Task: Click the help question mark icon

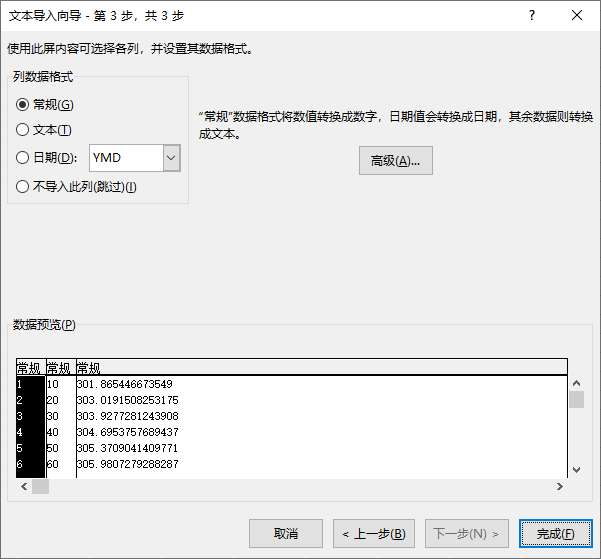Action: click(532, 15)
